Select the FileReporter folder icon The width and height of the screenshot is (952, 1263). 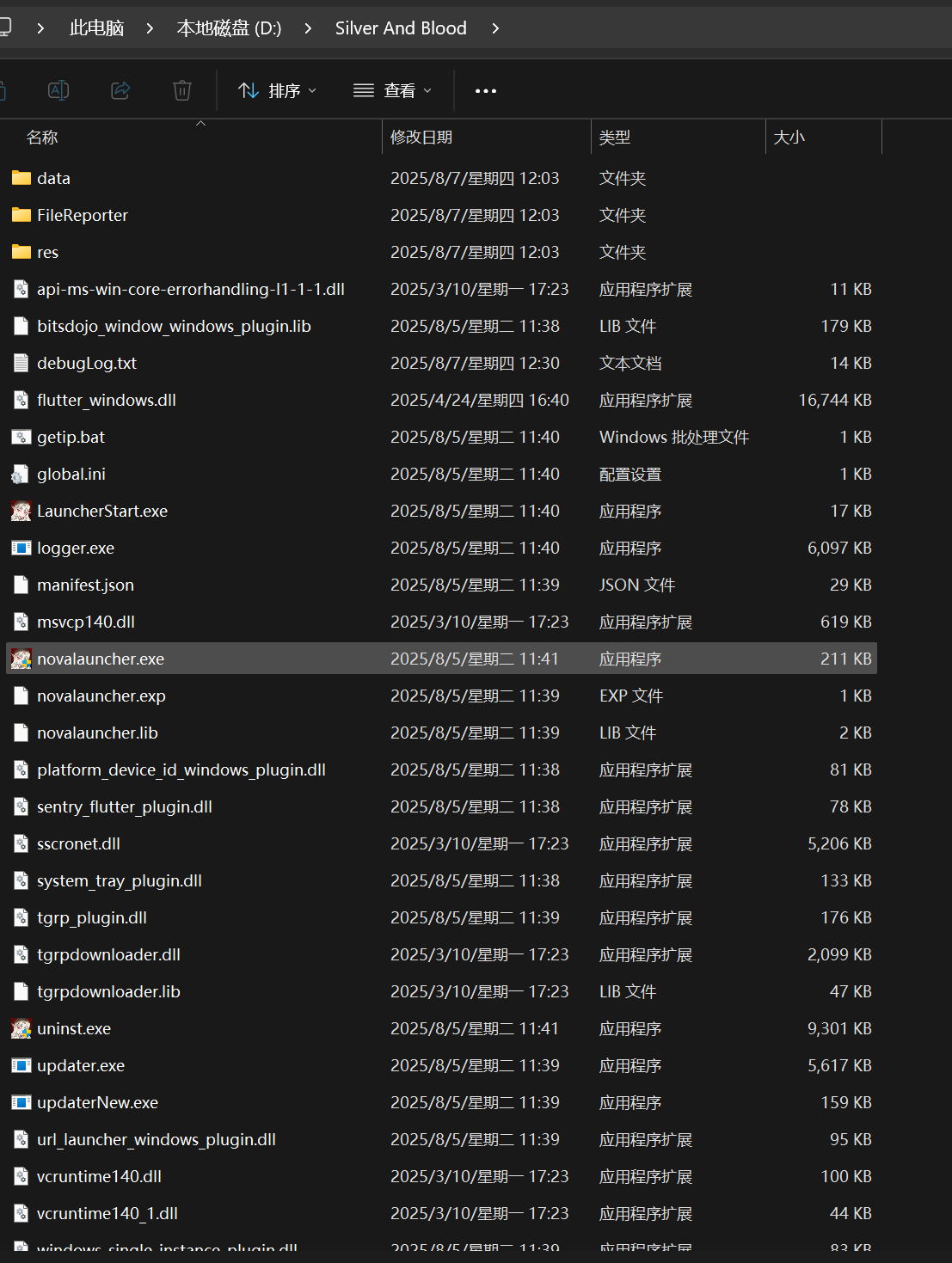[x=21, y=215]
